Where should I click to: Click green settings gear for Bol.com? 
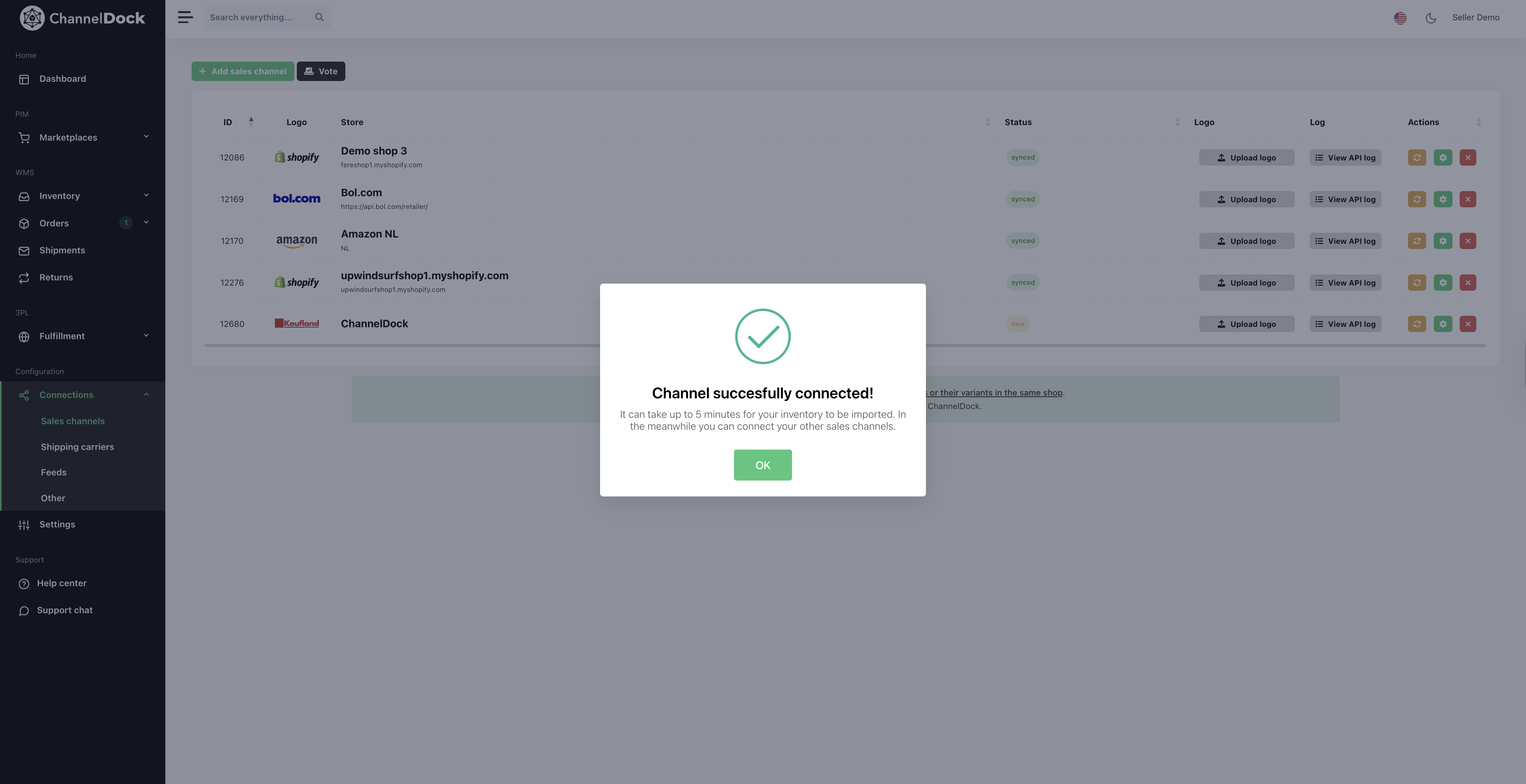tap(1443, 199)
